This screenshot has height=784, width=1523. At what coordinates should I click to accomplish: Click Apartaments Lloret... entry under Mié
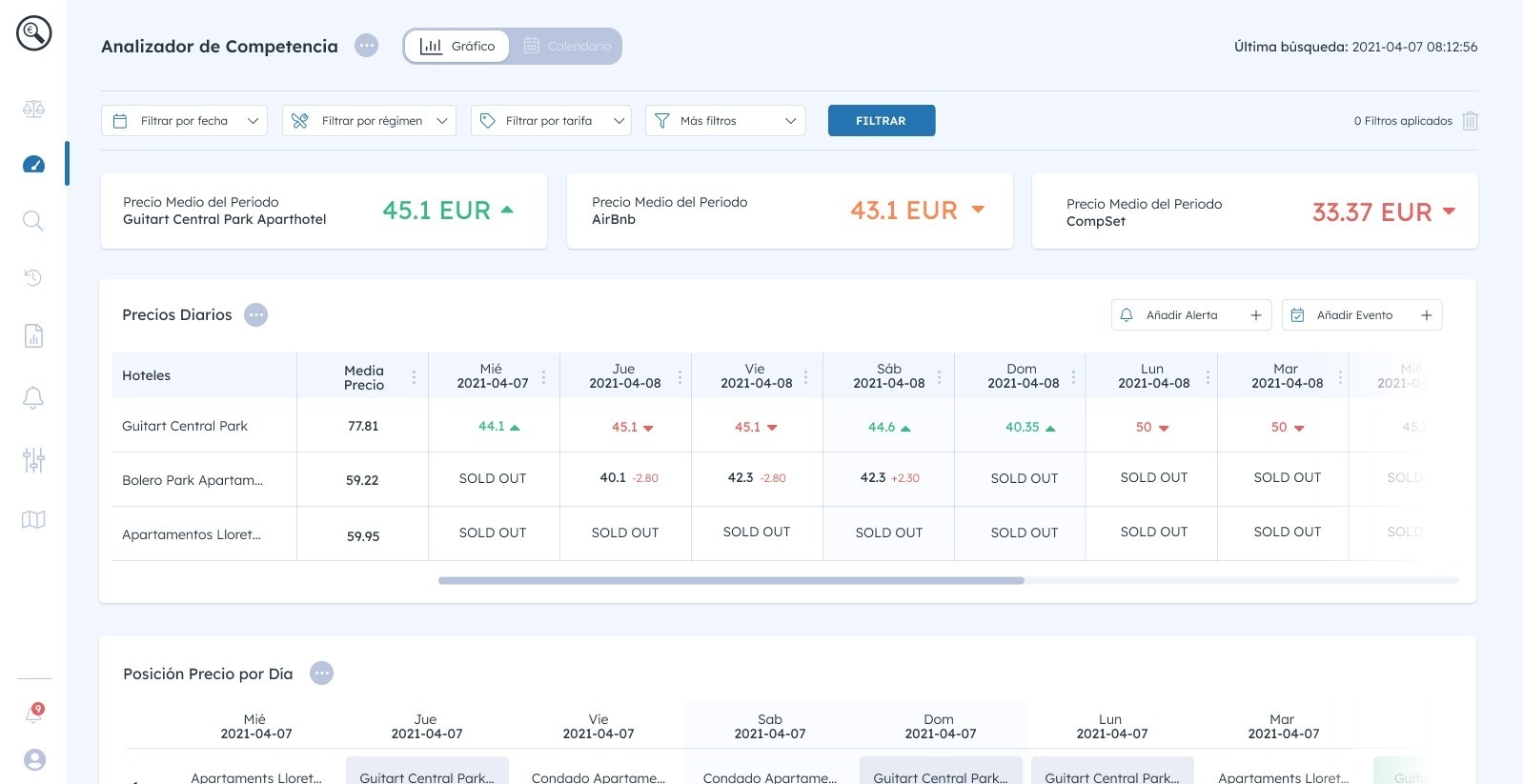256,777
